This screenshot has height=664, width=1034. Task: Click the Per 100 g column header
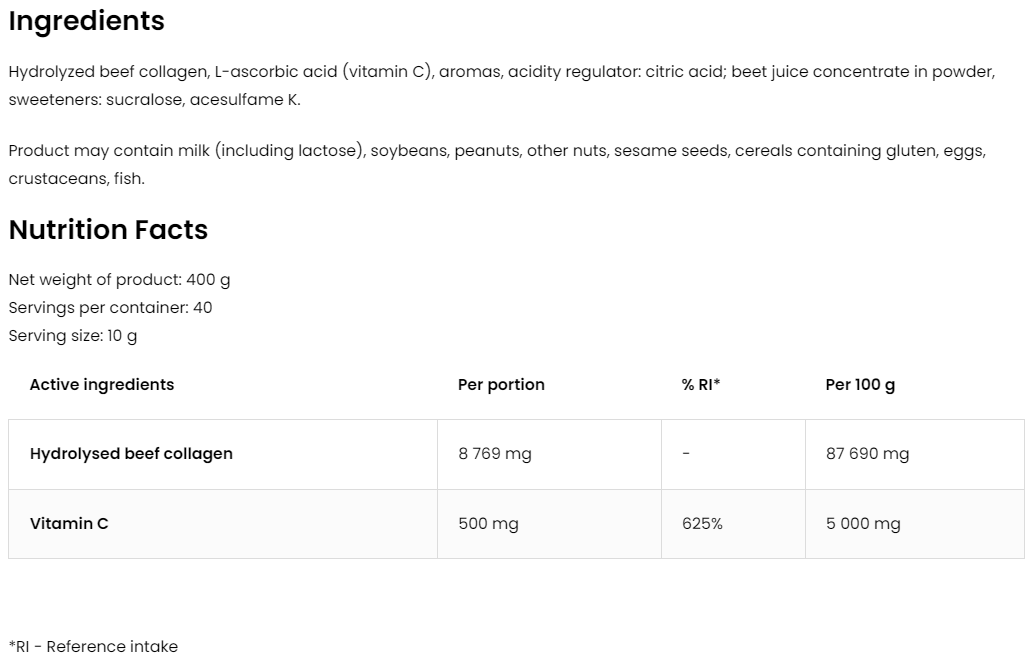point(860,385)
